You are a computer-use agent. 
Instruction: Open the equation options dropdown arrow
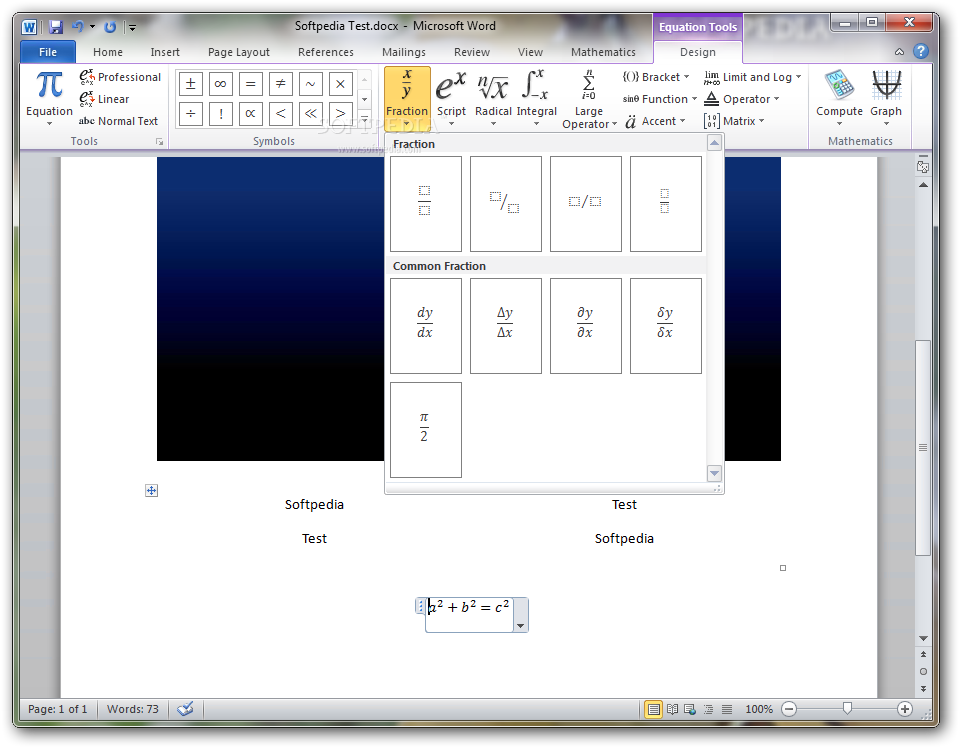click(520, 625)
